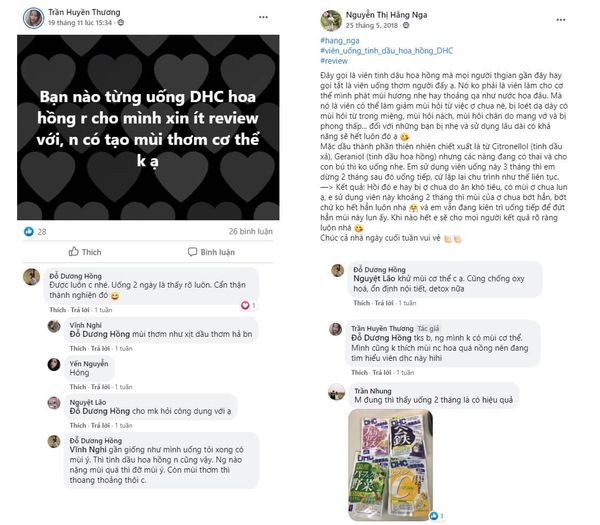Click the blue like reaction icon beside 28
The width and height of the screenshot is (600, 525).
[x=28, y=231]
